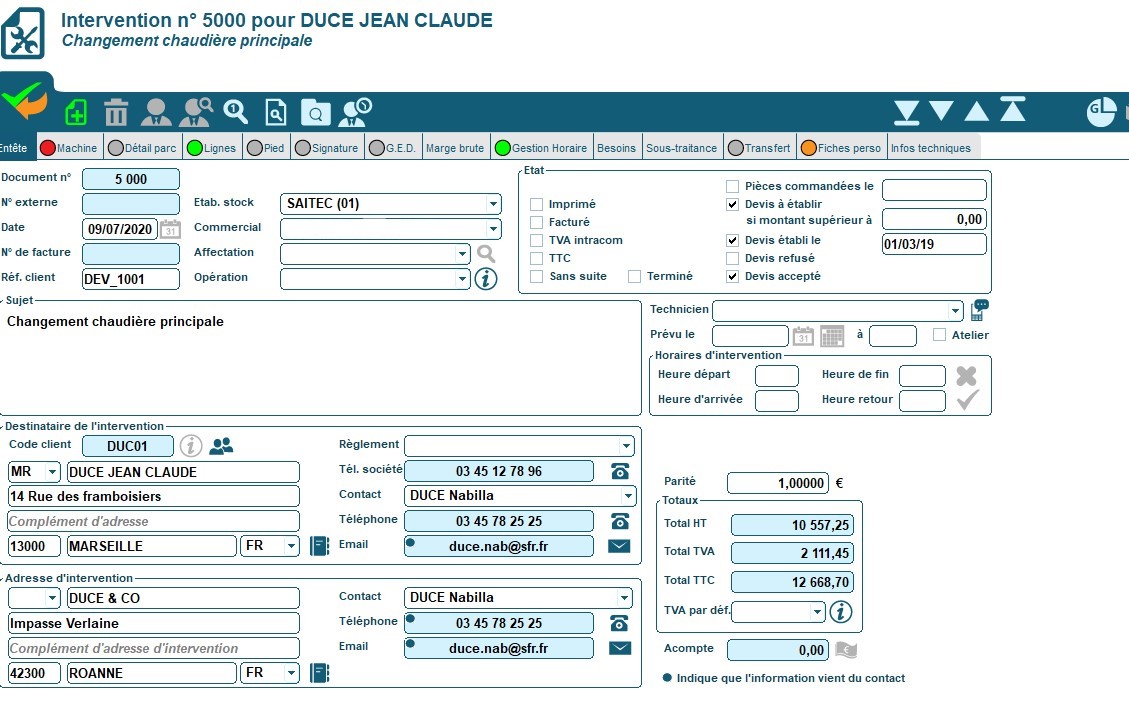Click info icon beside Opération field

486,279
